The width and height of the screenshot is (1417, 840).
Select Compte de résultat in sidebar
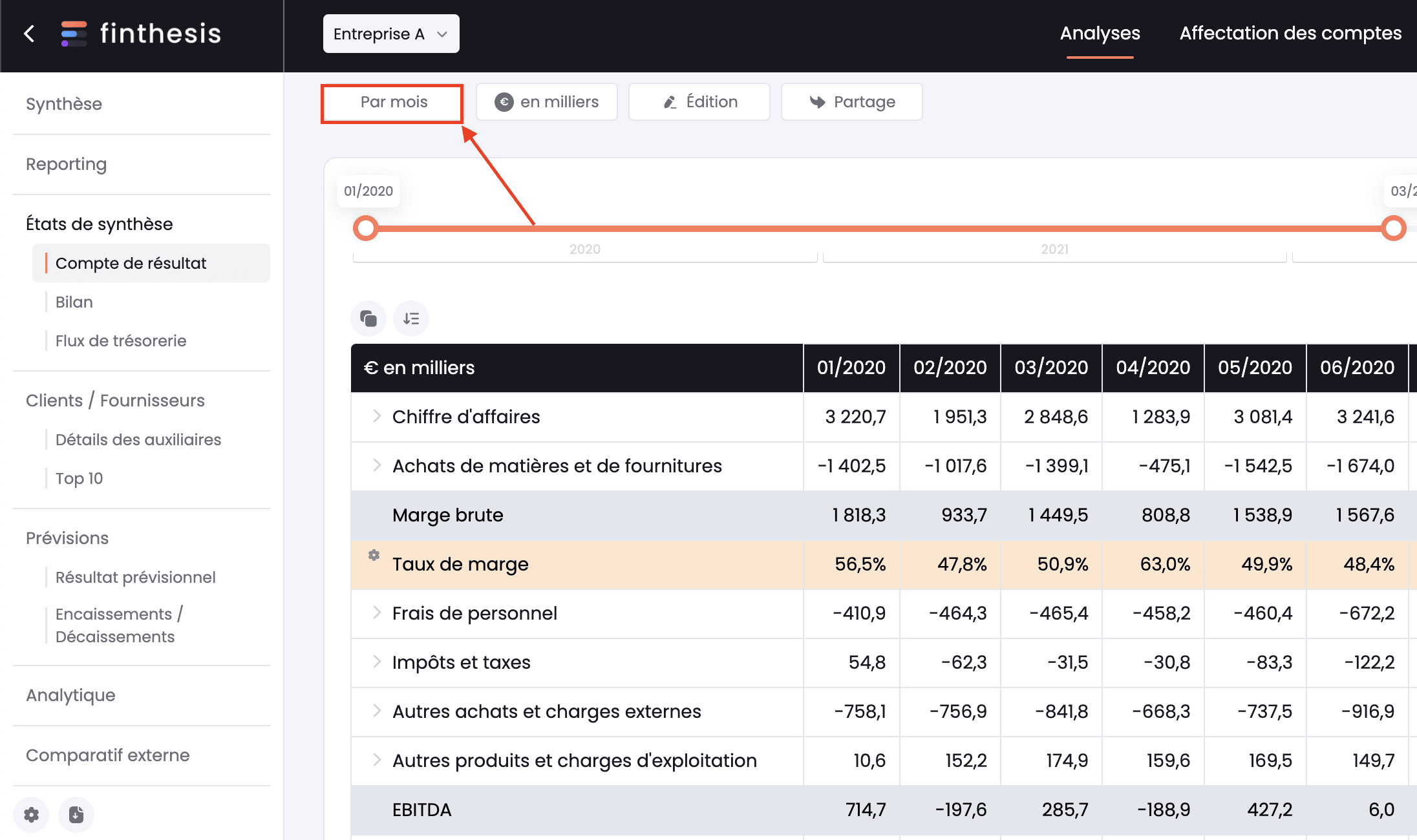[x=151, y=263]
